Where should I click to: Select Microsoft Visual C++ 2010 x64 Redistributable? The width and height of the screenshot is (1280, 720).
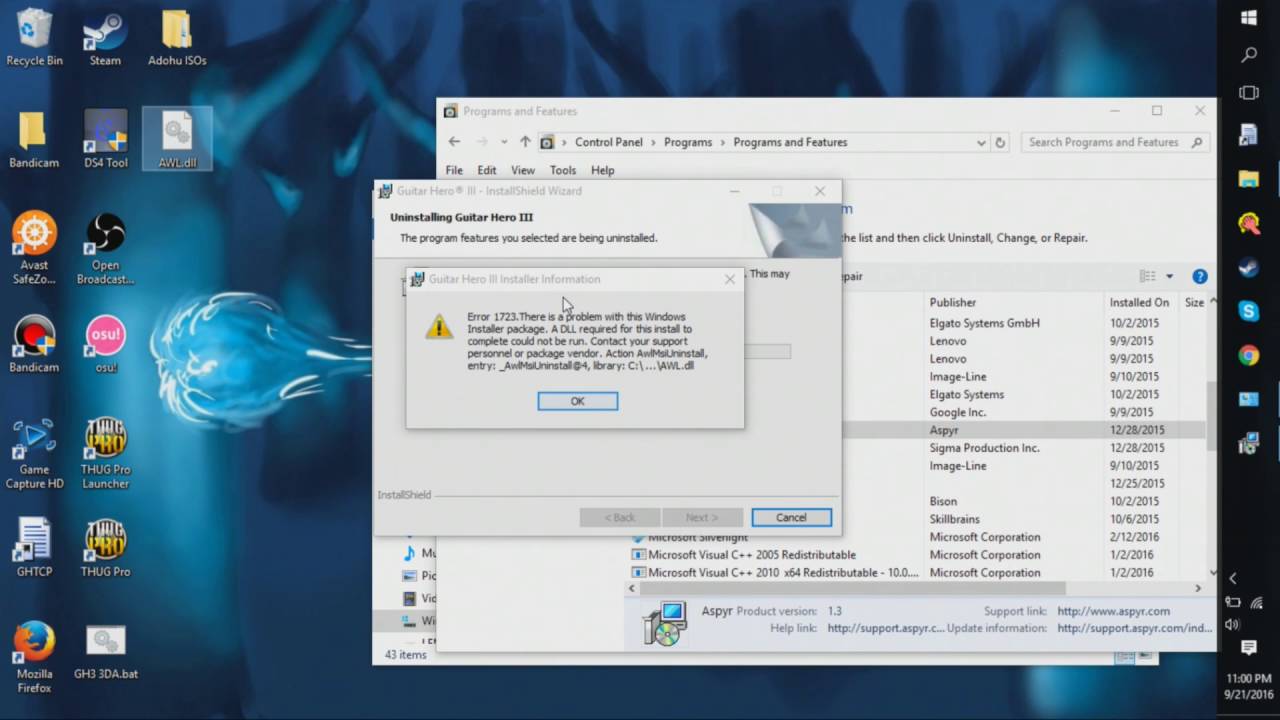pyautogui.click(x=783, y=573)
